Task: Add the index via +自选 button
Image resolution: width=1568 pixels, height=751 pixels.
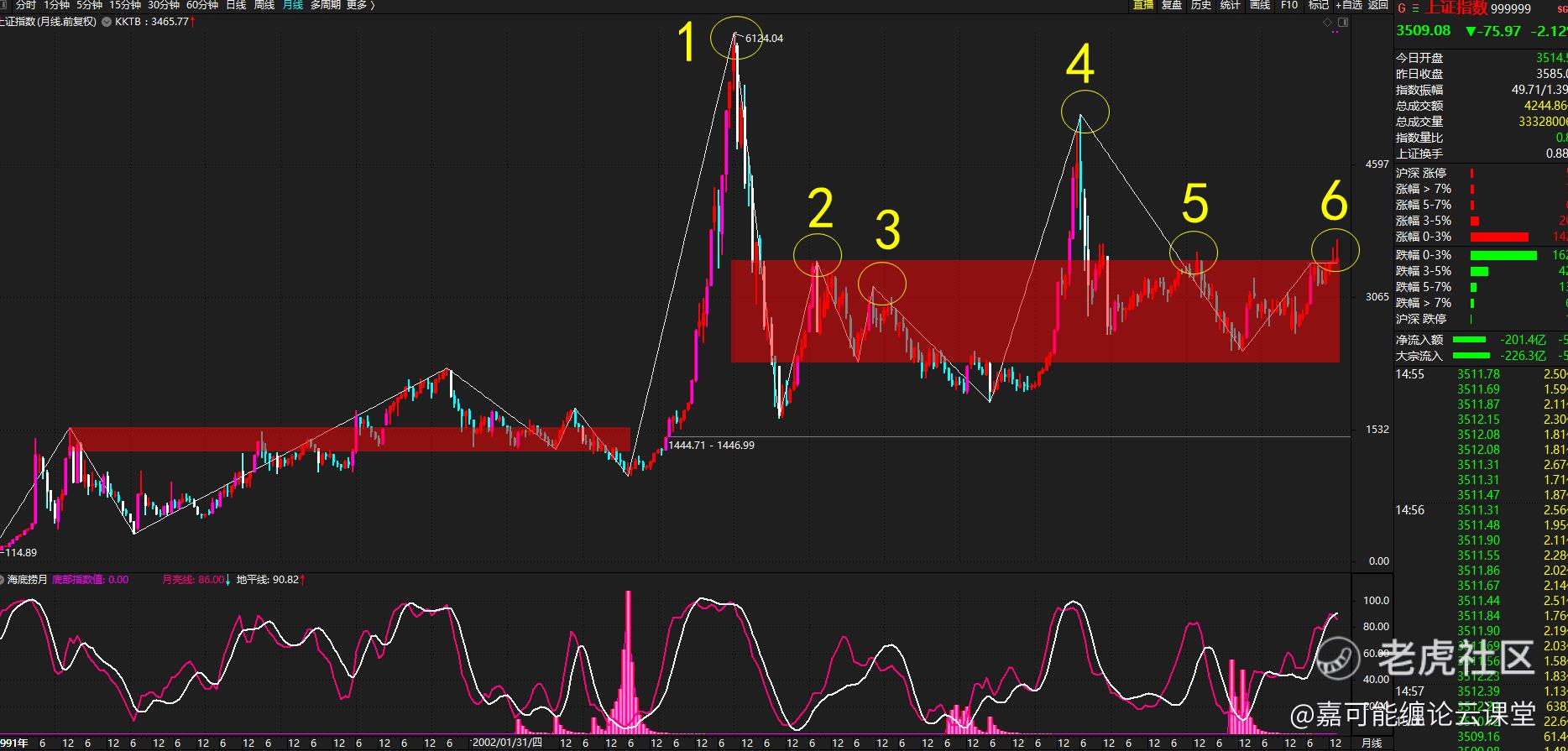Action: coord(1348,5)
